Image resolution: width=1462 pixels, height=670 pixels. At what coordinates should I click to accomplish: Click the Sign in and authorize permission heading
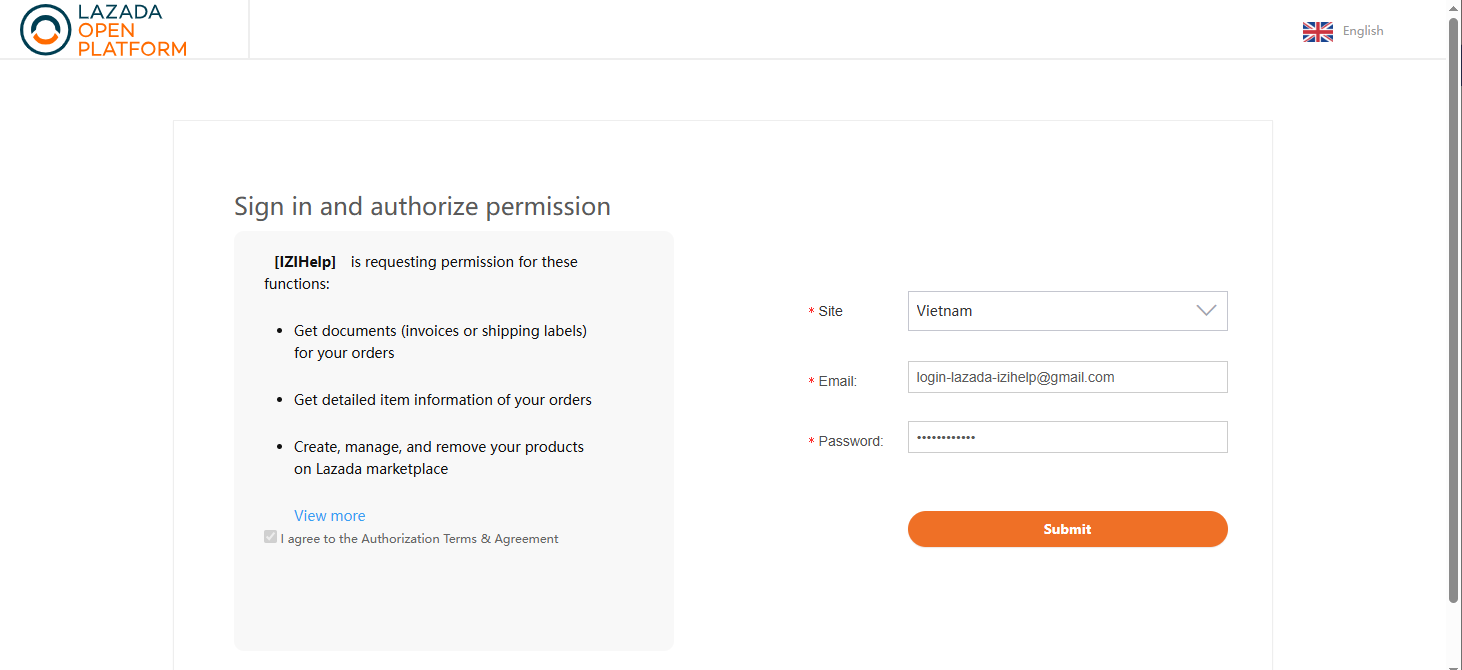click(422, 206)
